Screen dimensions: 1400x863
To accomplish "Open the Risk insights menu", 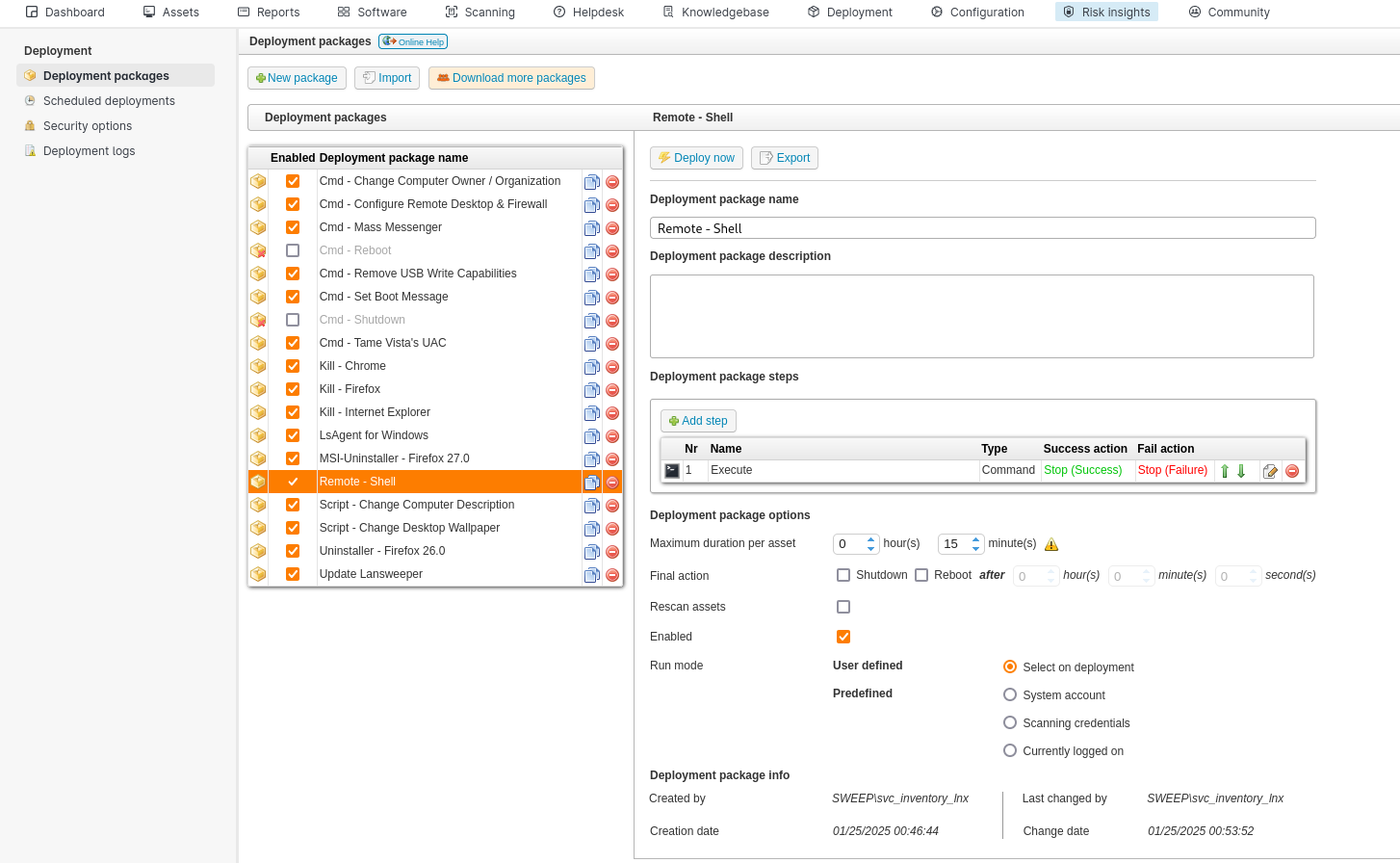I will click(1106, 13).
